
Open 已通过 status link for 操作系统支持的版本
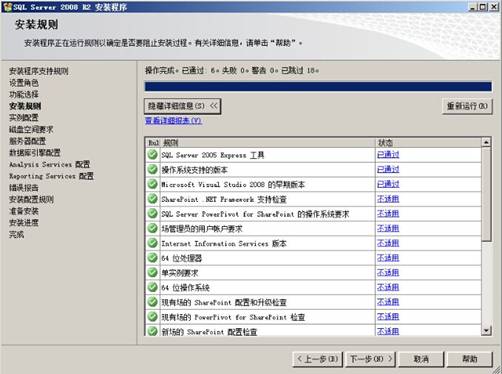tap(388, 169)
